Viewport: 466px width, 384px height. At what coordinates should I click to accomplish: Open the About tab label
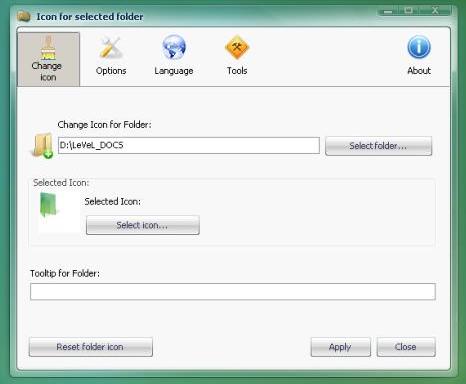[419, 71]
